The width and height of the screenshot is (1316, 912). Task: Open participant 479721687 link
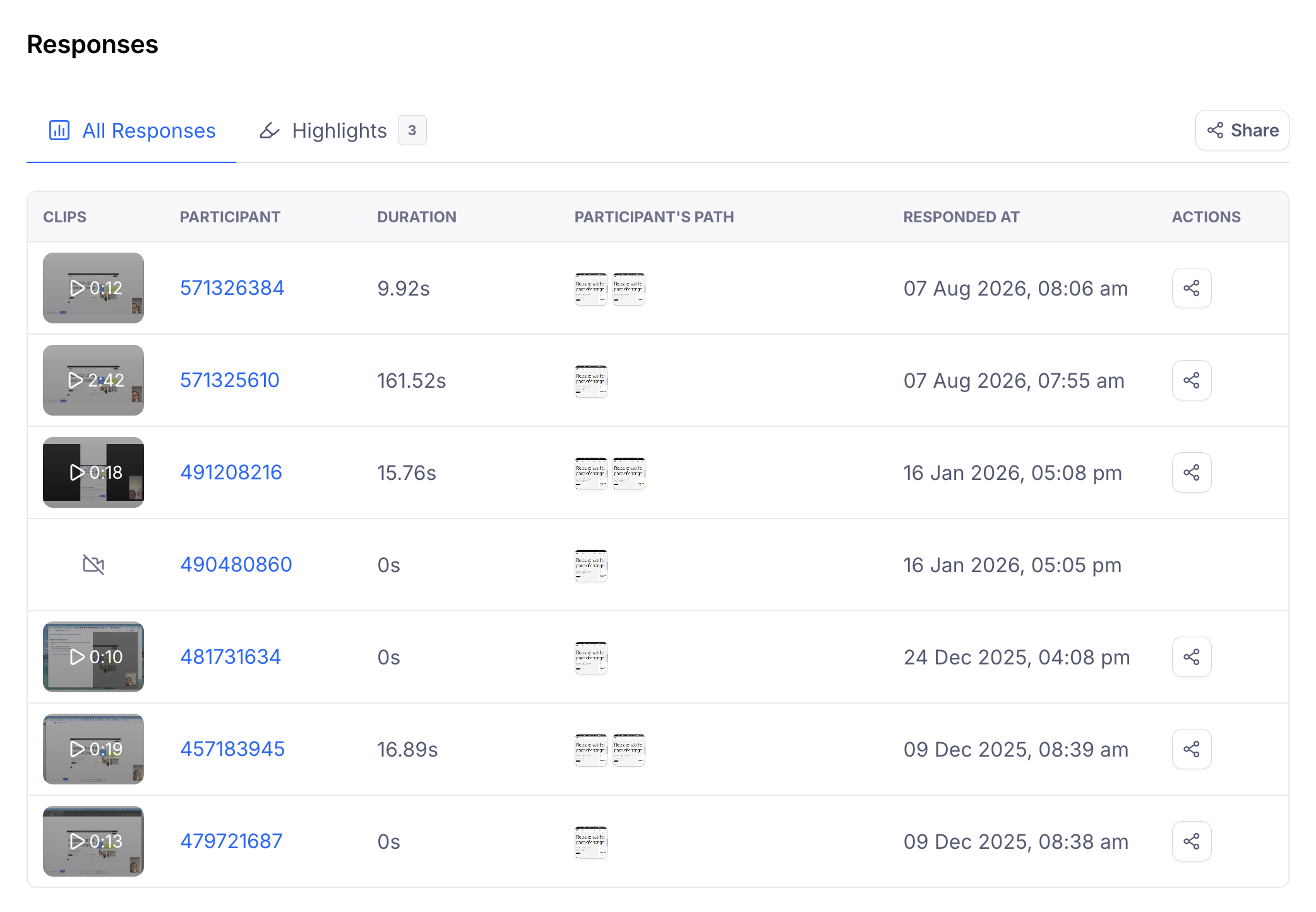(x=231, y=841)
